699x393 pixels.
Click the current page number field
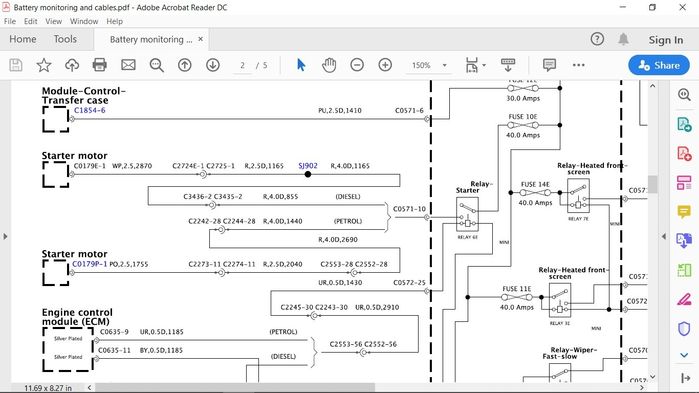[243, 65]
